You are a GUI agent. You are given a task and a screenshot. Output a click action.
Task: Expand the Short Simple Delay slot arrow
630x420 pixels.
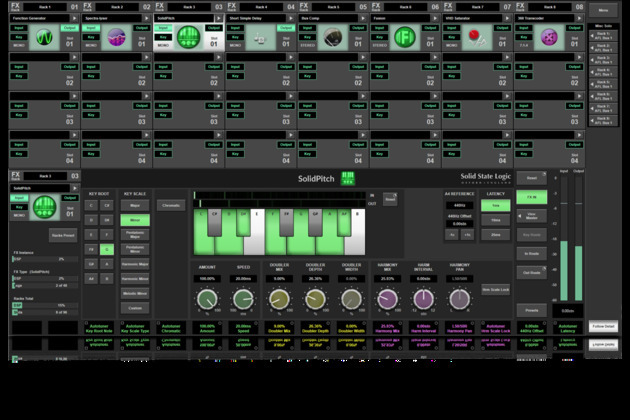[291, 18]
